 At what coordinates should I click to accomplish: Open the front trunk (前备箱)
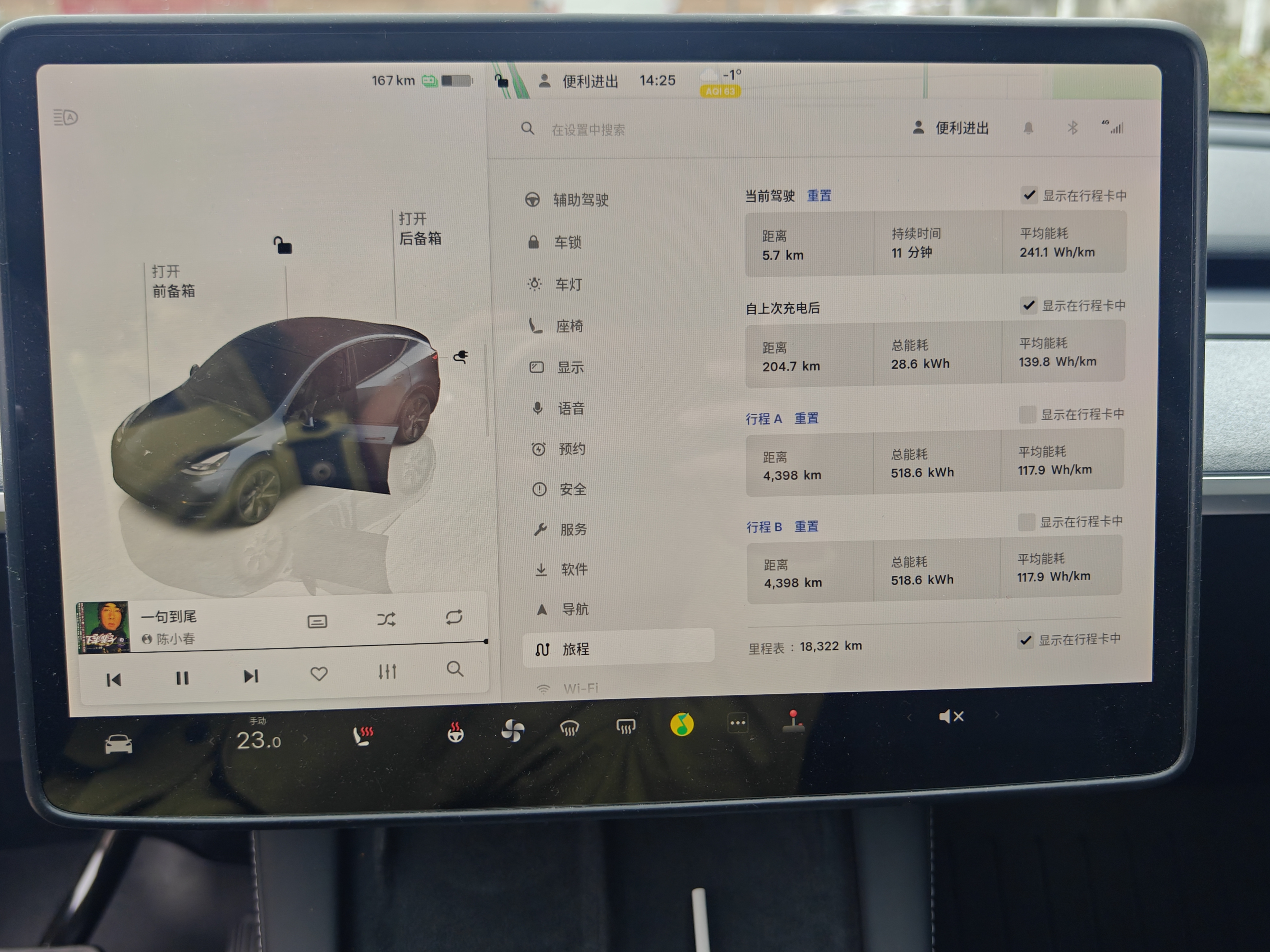point(173,281)
